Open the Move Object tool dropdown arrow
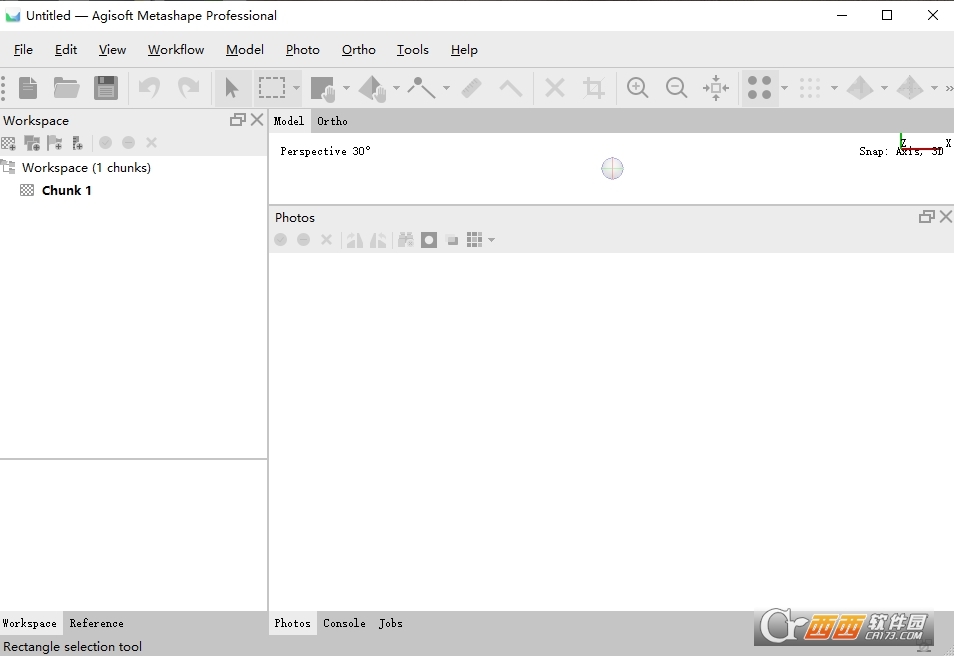Image resolution: width=954 pixels, height=656 pixels. [x=396, y=88]
